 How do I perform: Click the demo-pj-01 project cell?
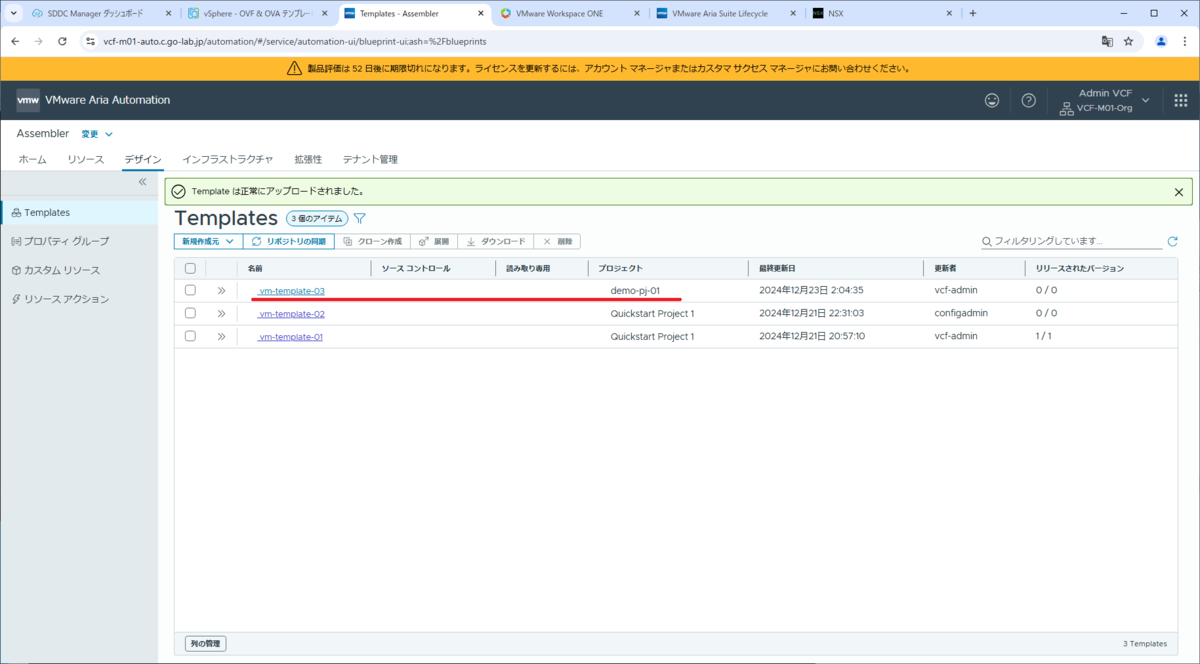point(635,290)
